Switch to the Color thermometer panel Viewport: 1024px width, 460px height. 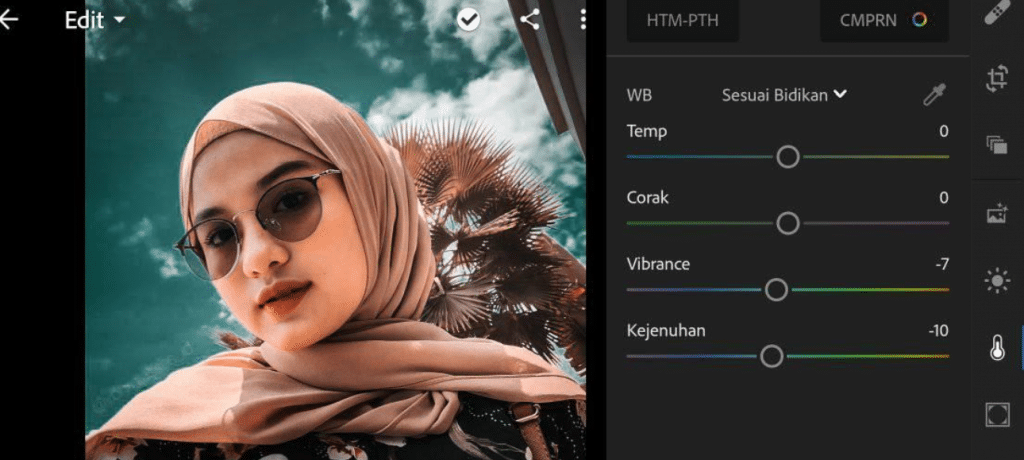(997, 349)
